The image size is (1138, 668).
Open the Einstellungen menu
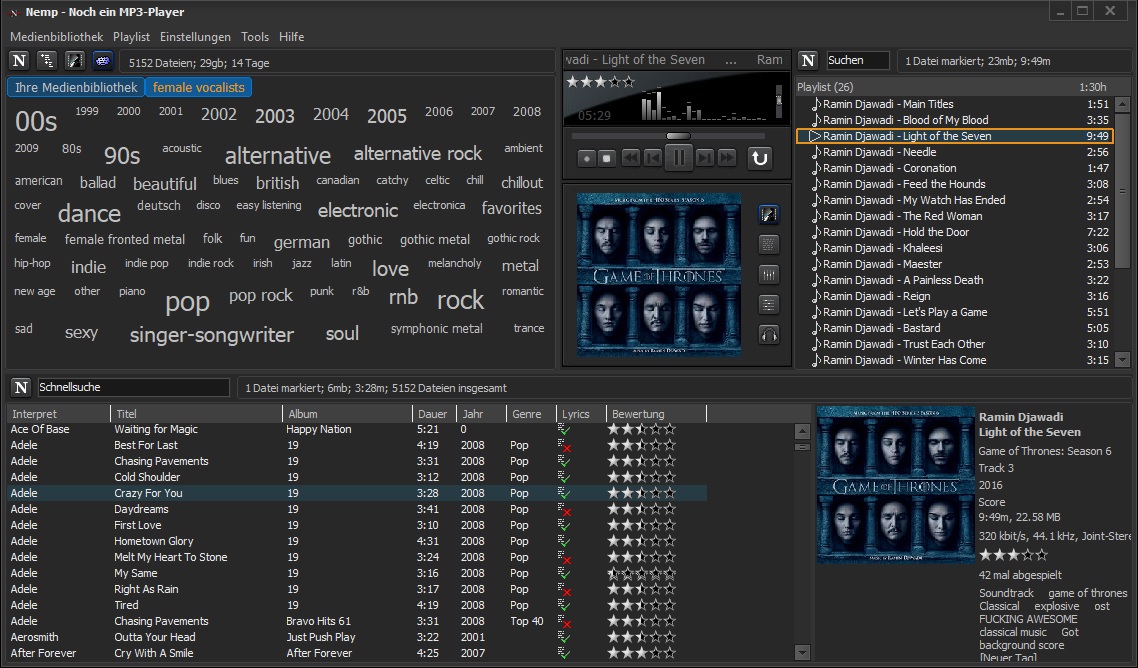tap(195, 37)
